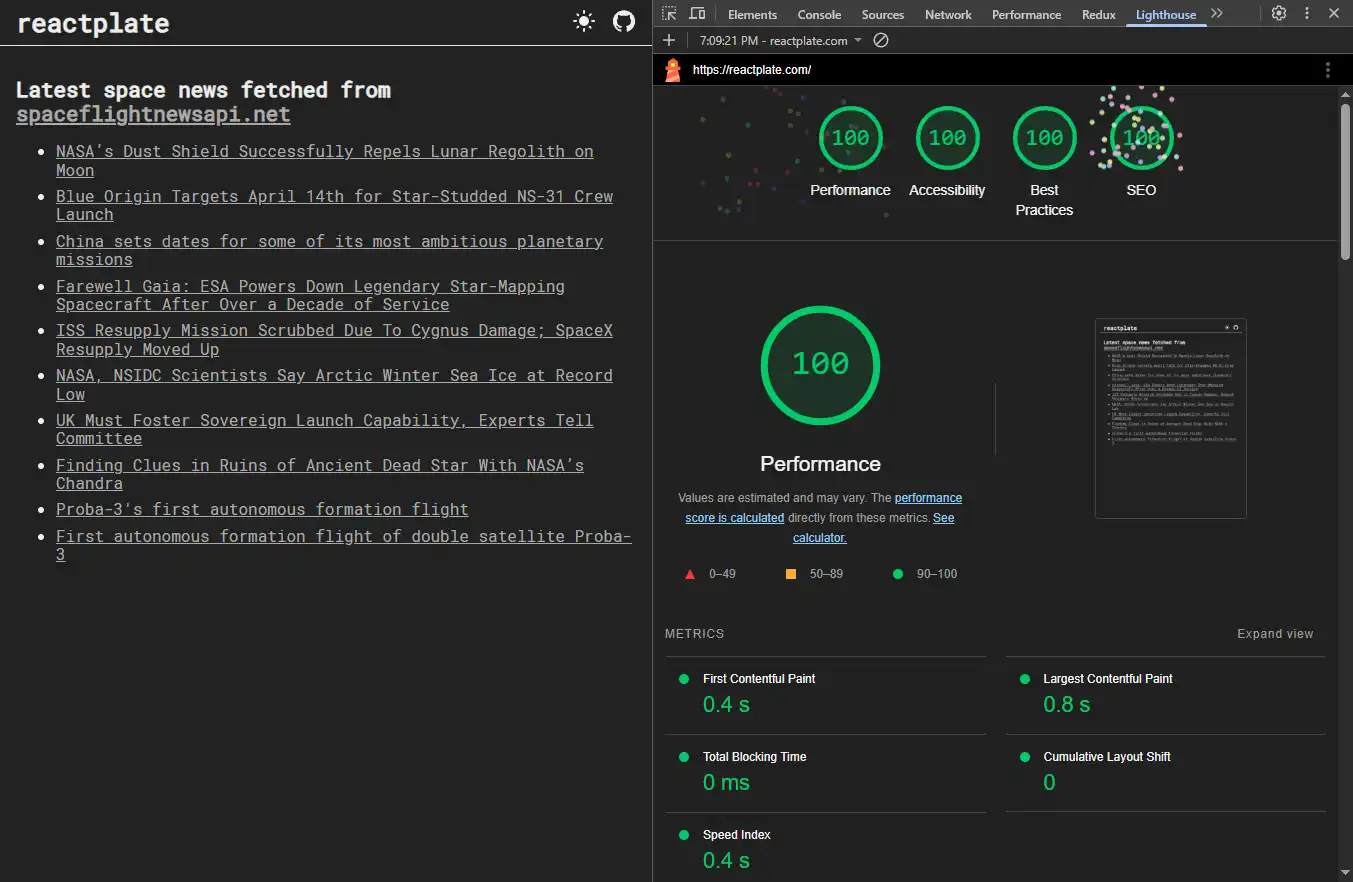This screenshot has height=882, width=1353.
Task: Toggle the device toolbar icon
Action: click(x=697, y=14)
